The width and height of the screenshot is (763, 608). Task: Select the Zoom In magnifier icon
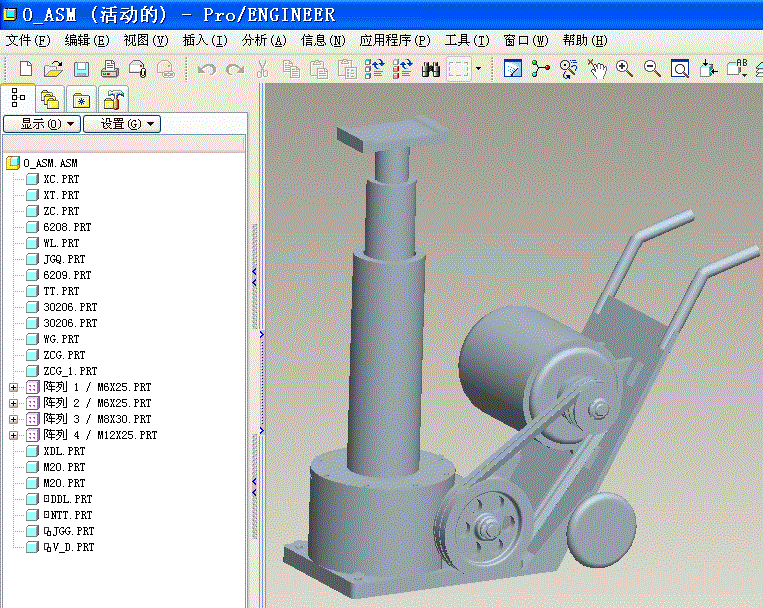tap(625, 69)
